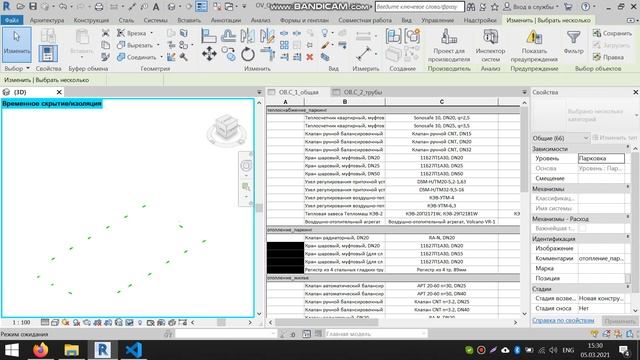Viewport: 640px width, 360px height.
Task: Select the Rotate tool in Изменить panel
Action: 247,54
